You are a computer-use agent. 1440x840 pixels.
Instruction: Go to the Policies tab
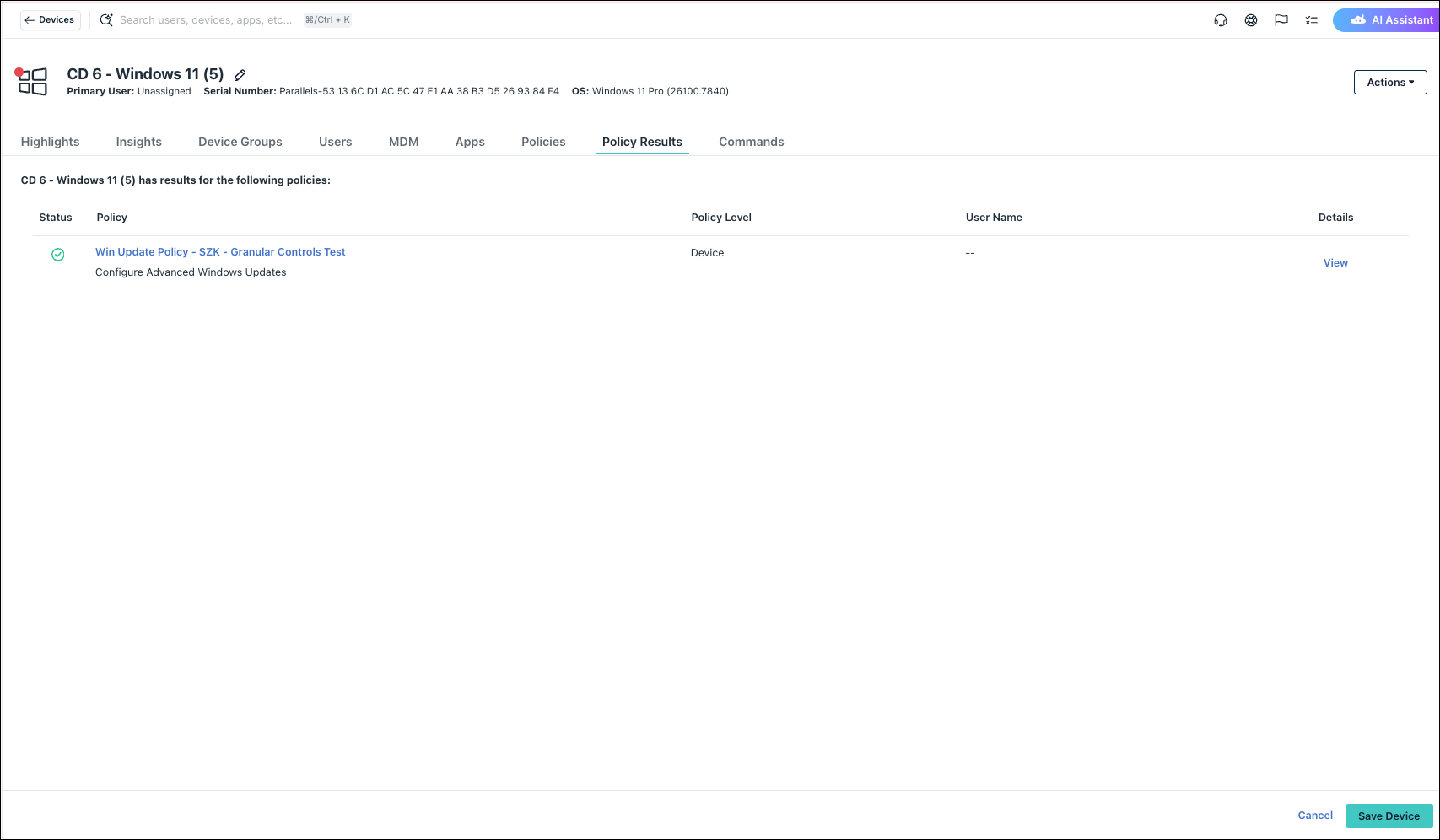(543, 142)
